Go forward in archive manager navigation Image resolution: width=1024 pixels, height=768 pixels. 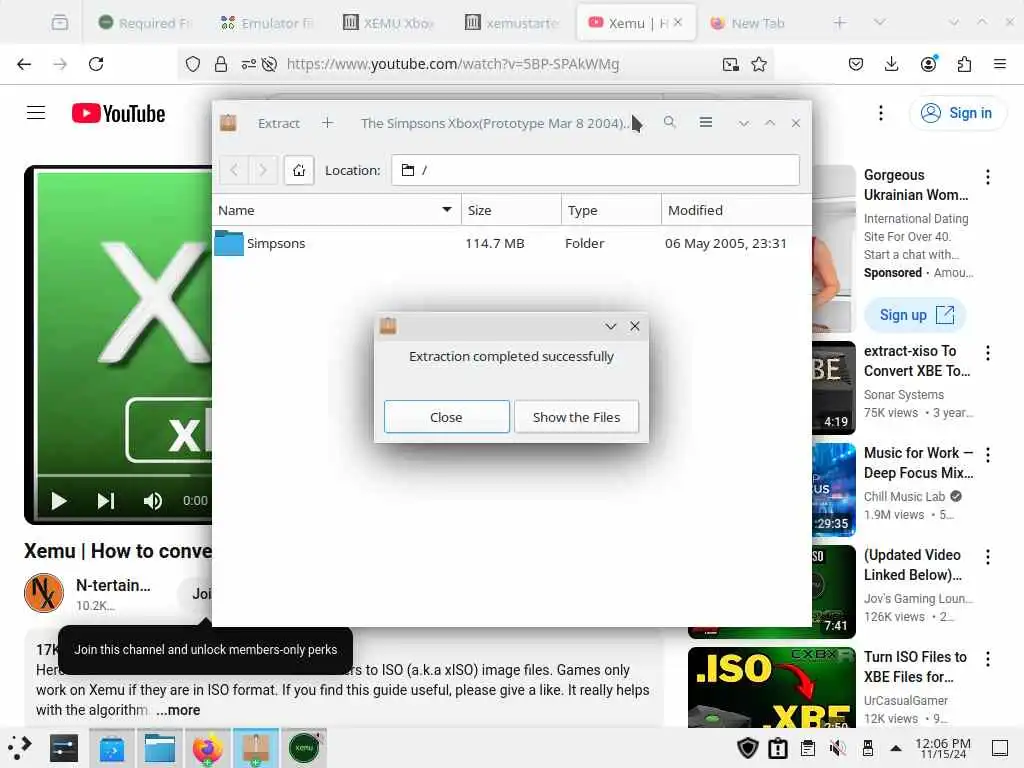click(x=263, y=170)
